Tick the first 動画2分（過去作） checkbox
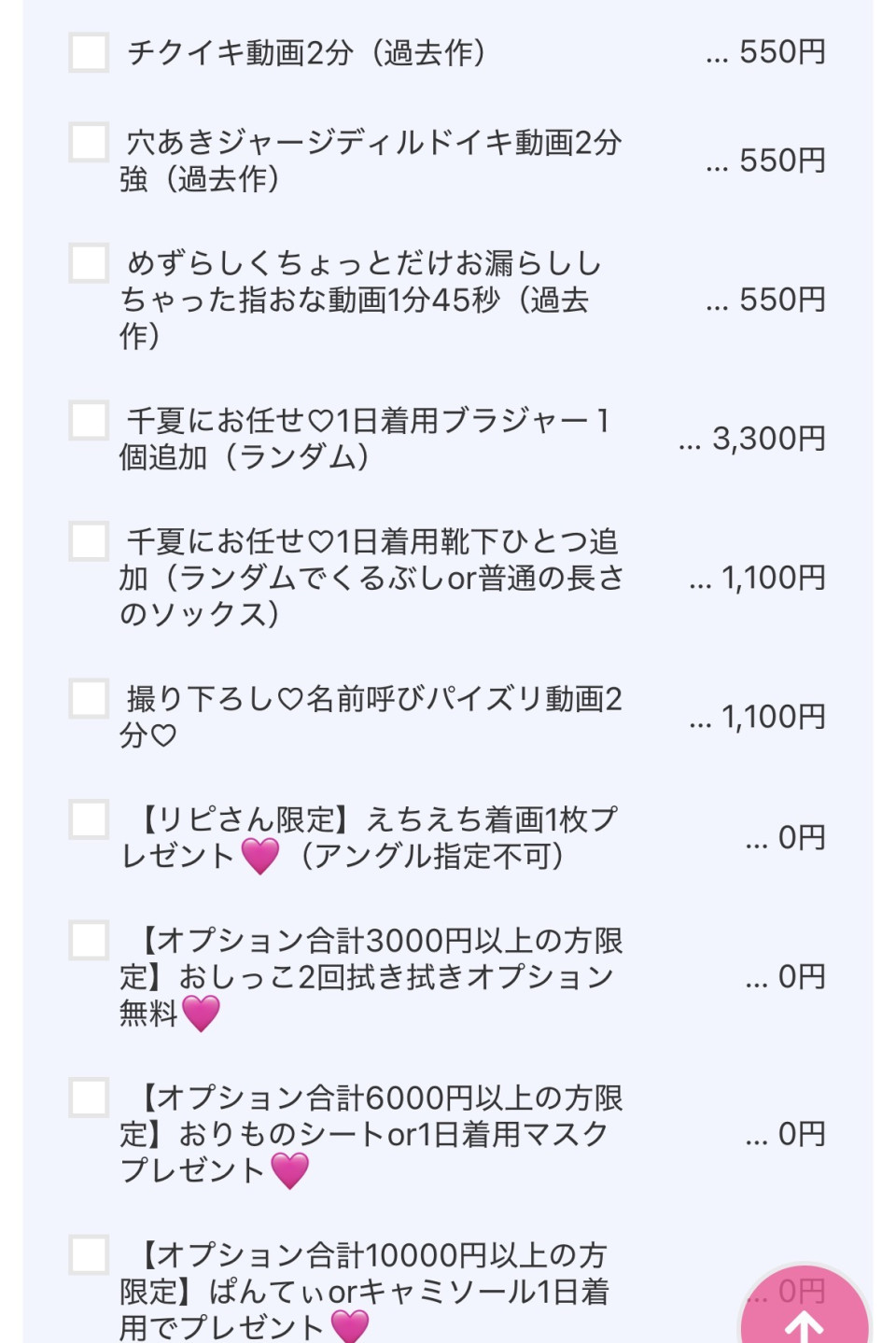Image resolution: width=896 pixels, height=1343 pixels. point(90,52)
